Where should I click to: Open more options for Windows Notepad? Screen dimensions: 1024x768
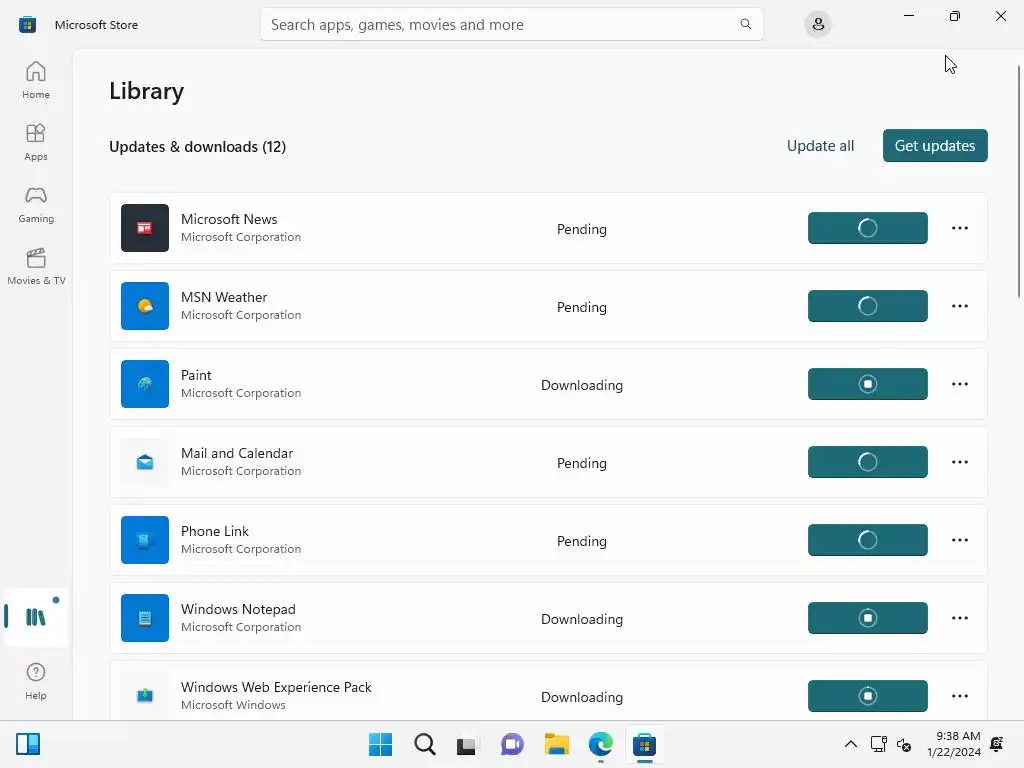coord(959,618)
